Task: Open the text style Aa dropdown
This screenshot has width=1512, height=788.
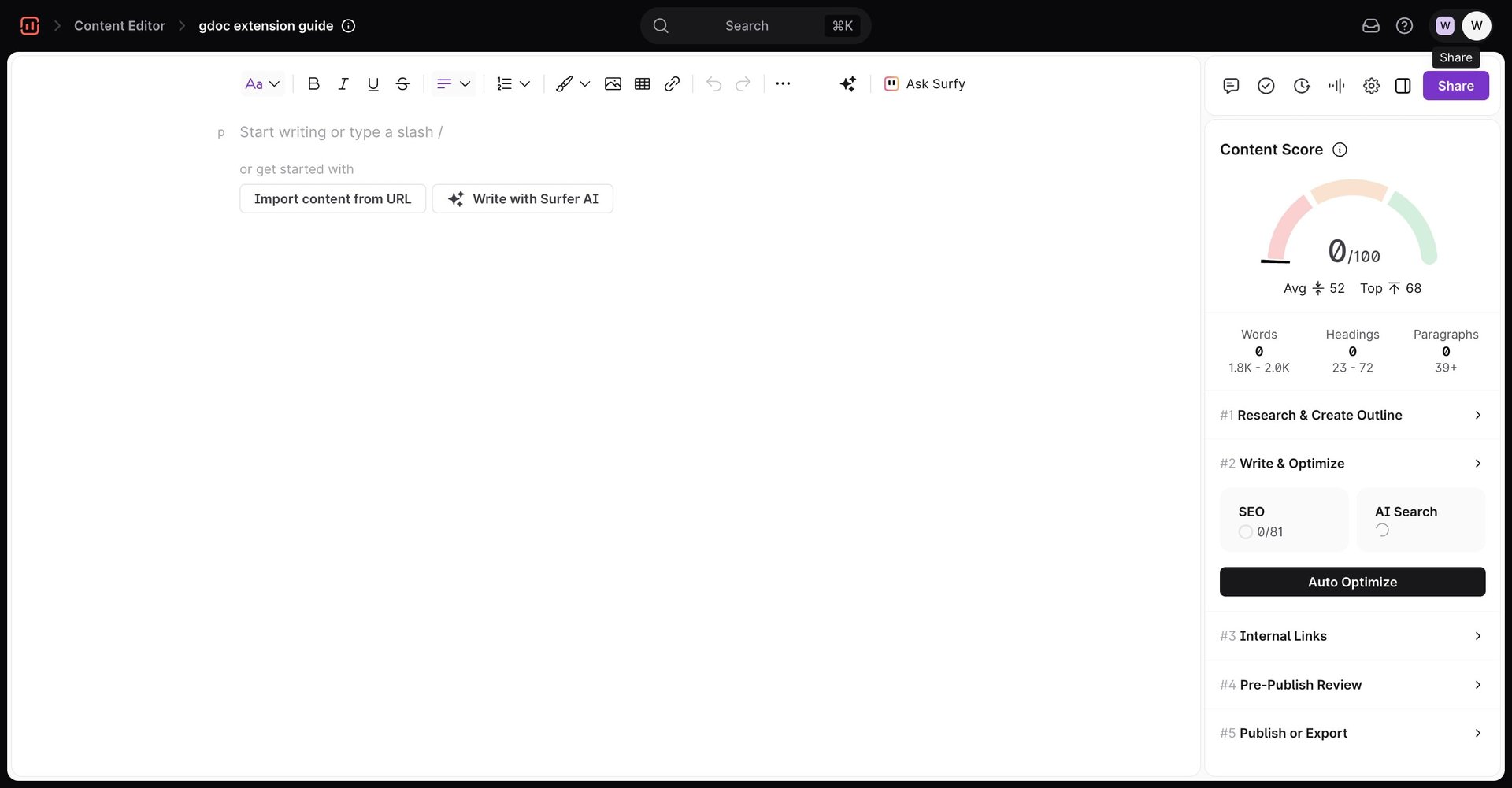Action: pyautogui.click(x=262, y=84)
